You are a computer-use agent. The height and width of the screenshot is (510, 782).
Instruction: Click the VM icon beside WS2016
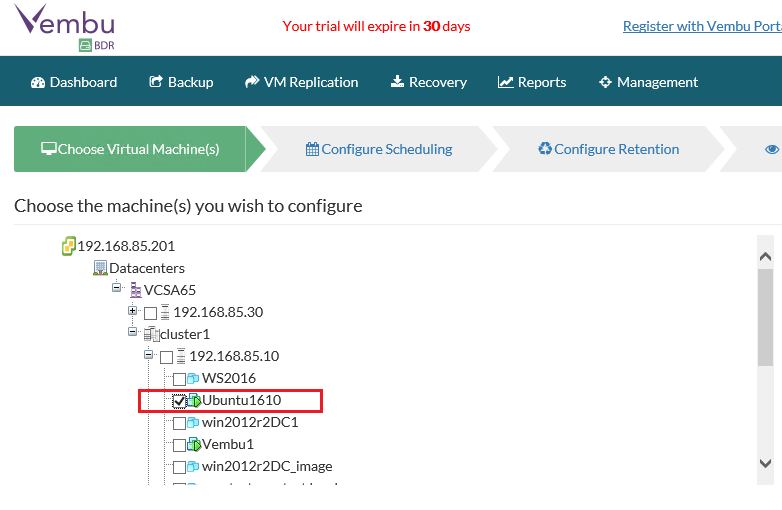coord(194,379)
